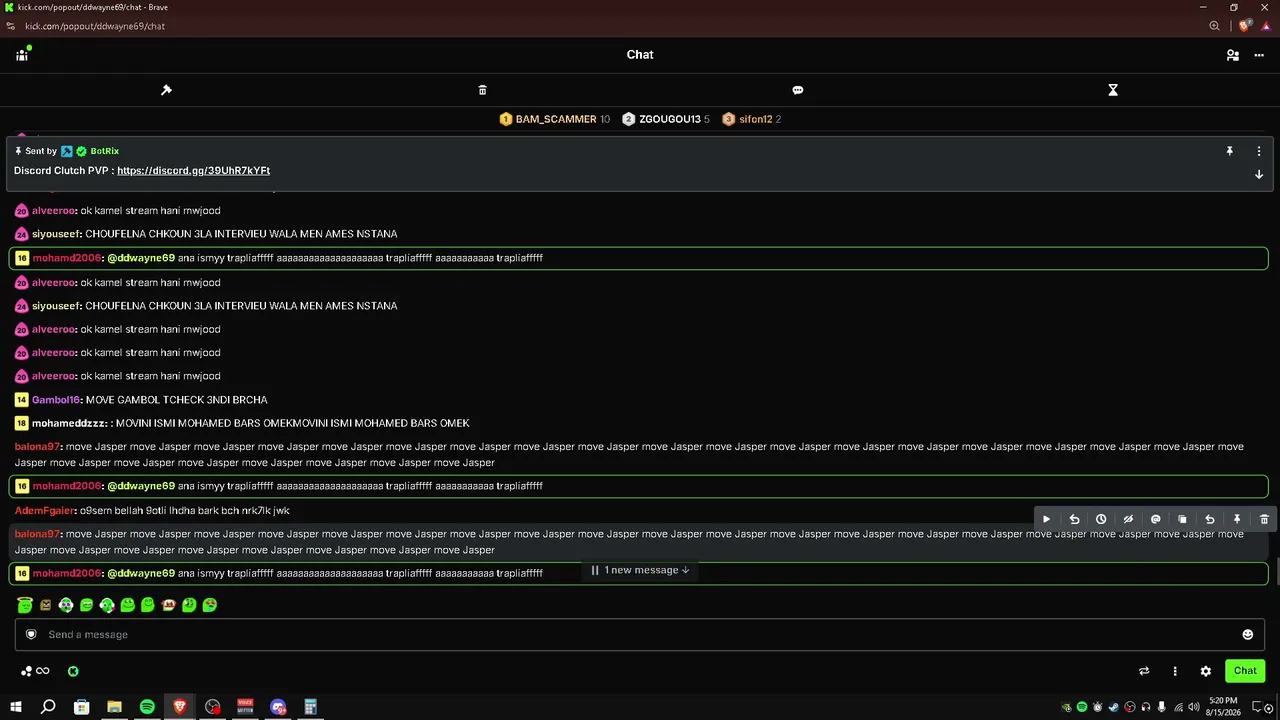Viewport: 1280px width, 720px height.
Task: Click shield icon inside message box
Action: pyautogui.click(x=31, y=634)
